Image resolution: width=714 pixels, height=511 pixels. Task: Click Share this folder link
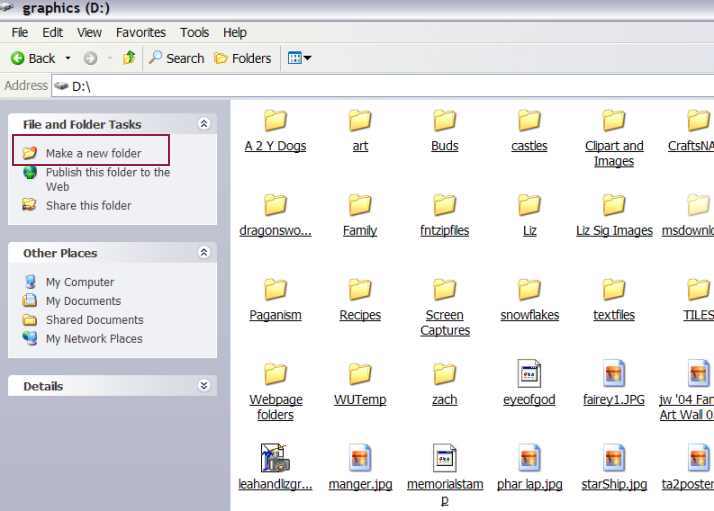click(x=88, y=205)
